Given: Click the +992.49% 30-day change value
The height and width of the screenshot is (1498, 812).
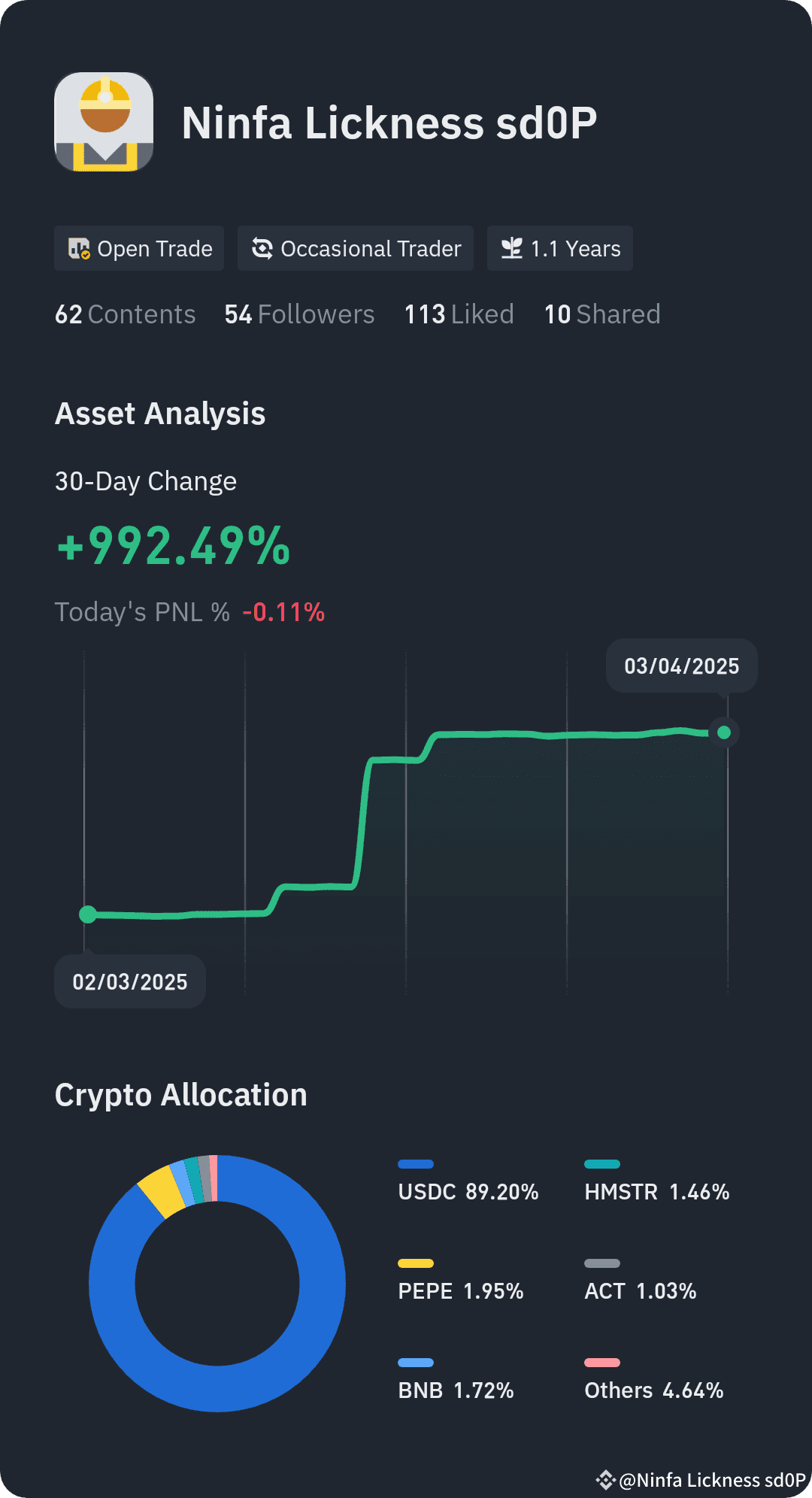Looking at the screenshot, I should [x=174, y=546].
